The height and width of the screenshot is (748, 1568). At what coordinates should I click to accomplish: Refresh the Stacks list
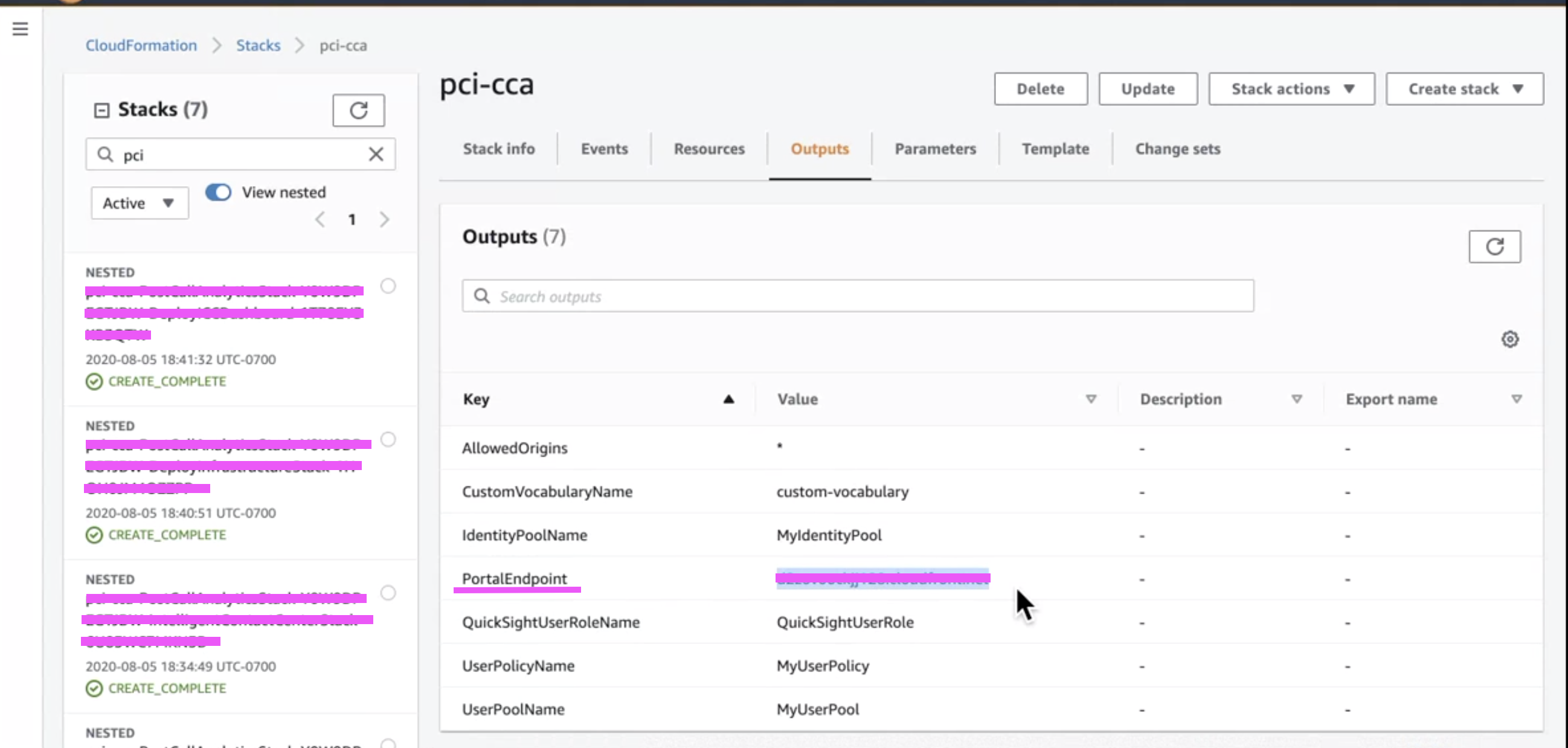click(358, 110)
